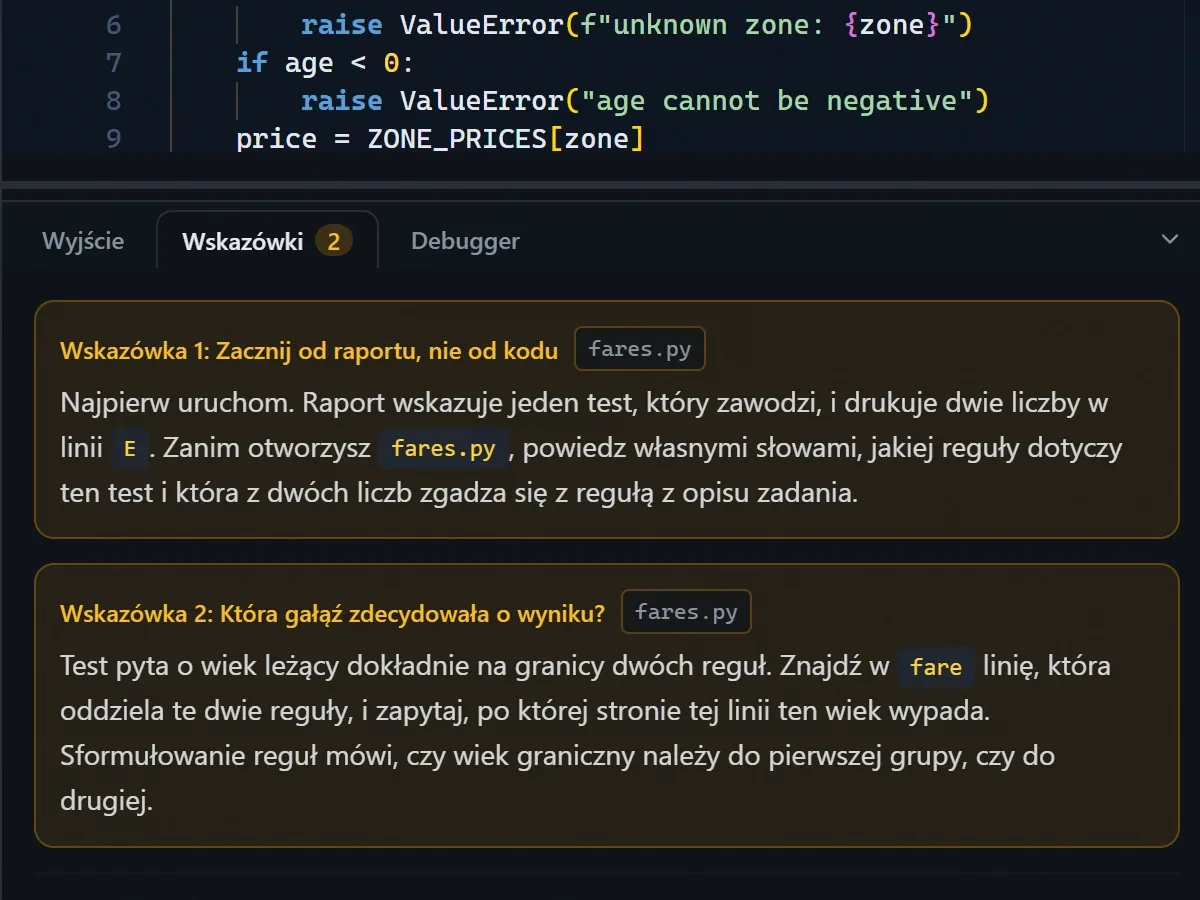The height and width of the screenshot is (900, 1200).
Task: Click line number 6 in the gutter
Action: click(113, 24)
